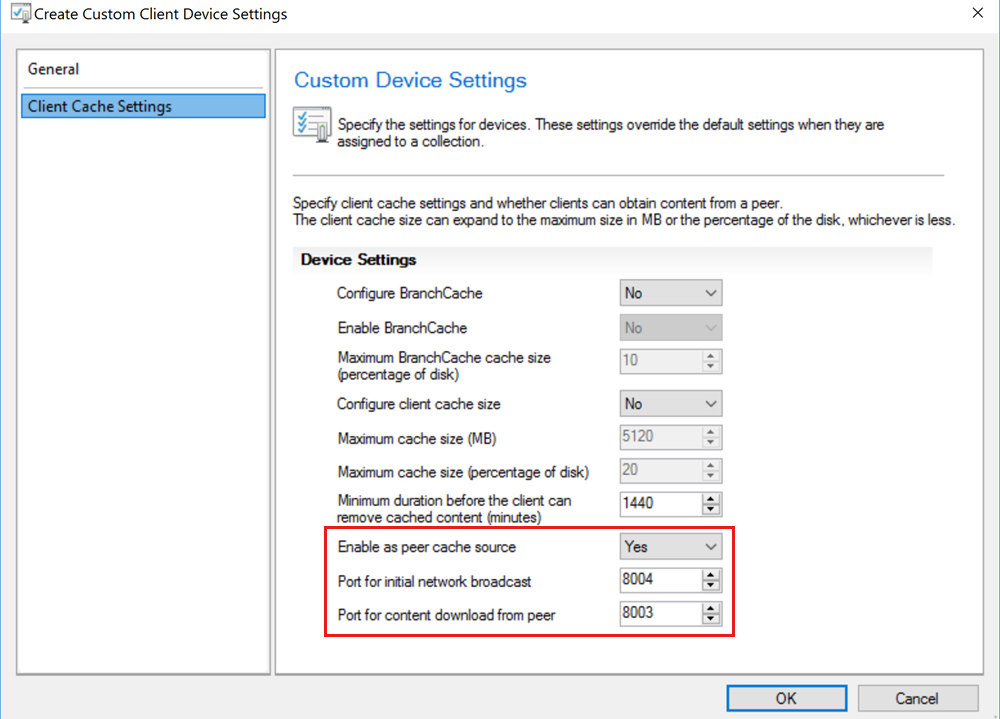Open Configure client cache size dropdown
The image size is (1000, 719).
pyautogui.click(x=670, y=403)
